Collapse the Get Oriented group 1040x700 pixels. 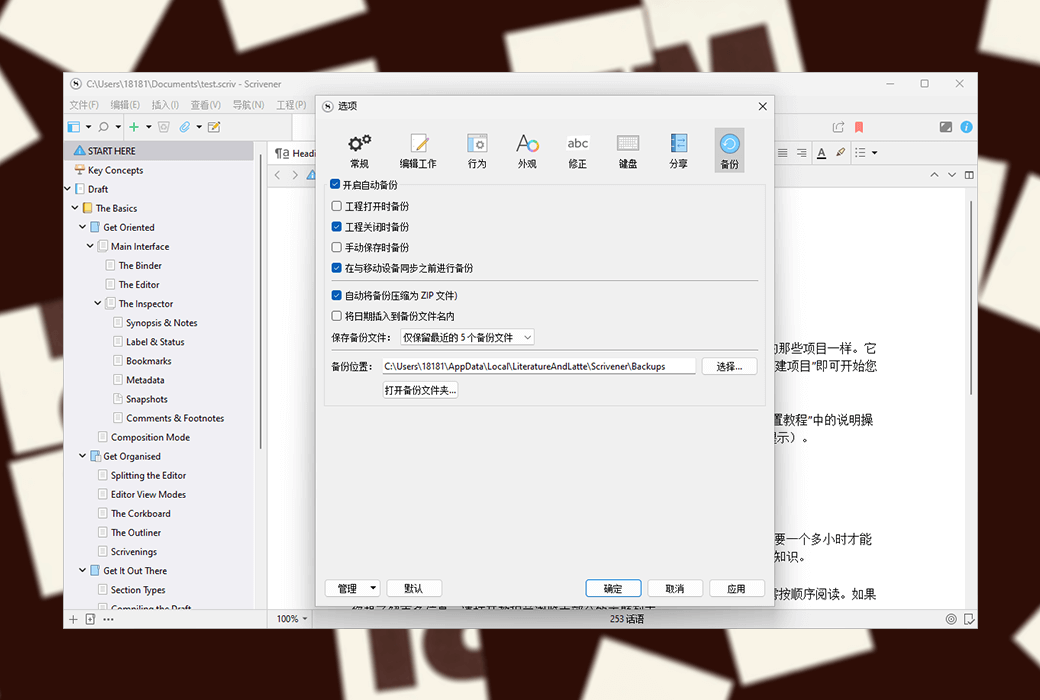click(82, 227)
